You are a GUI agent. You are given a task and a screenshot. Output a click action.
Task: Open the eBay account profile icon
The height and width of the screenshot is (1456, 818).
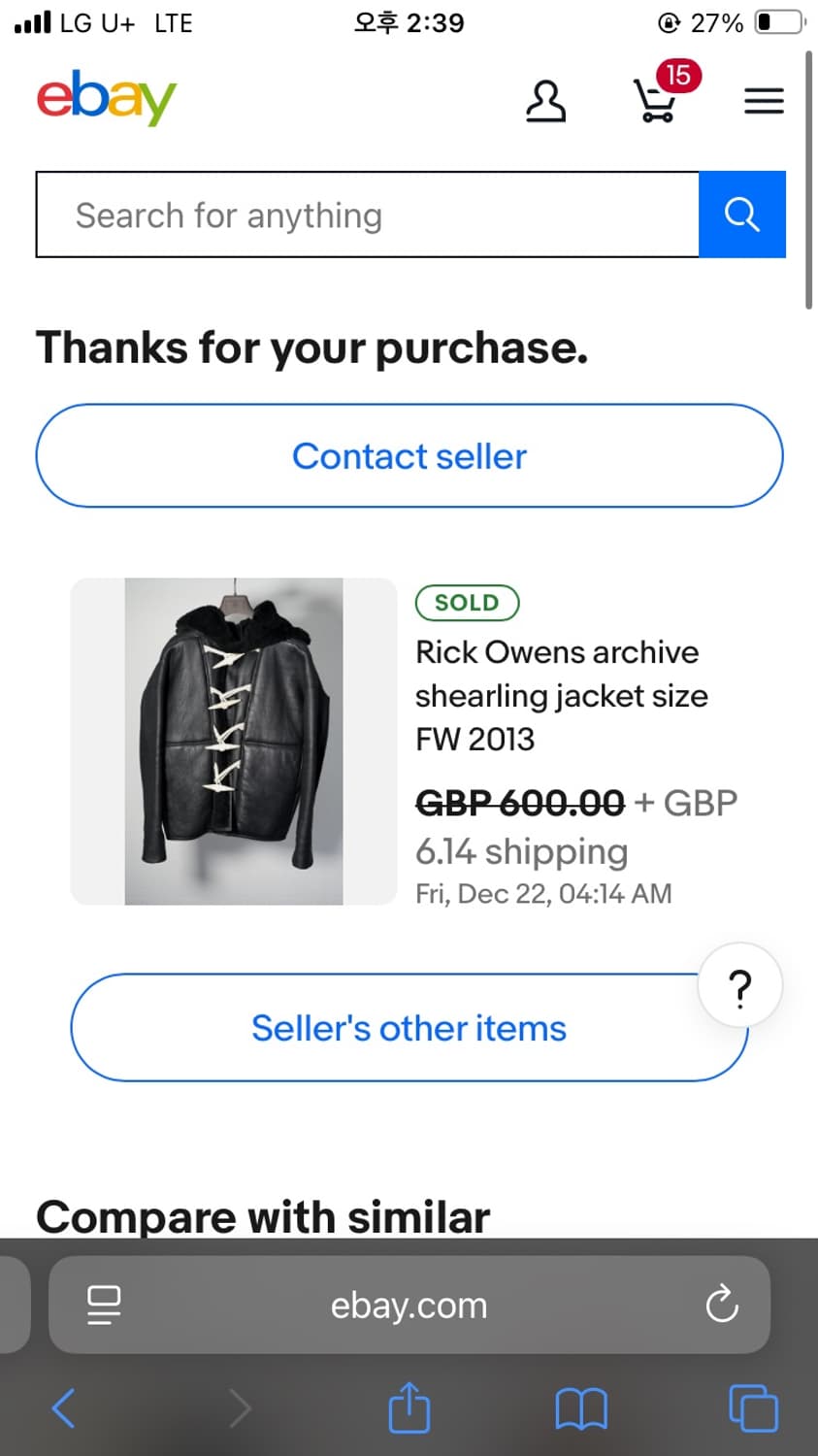pyautogui.click(x=545, y=101)
